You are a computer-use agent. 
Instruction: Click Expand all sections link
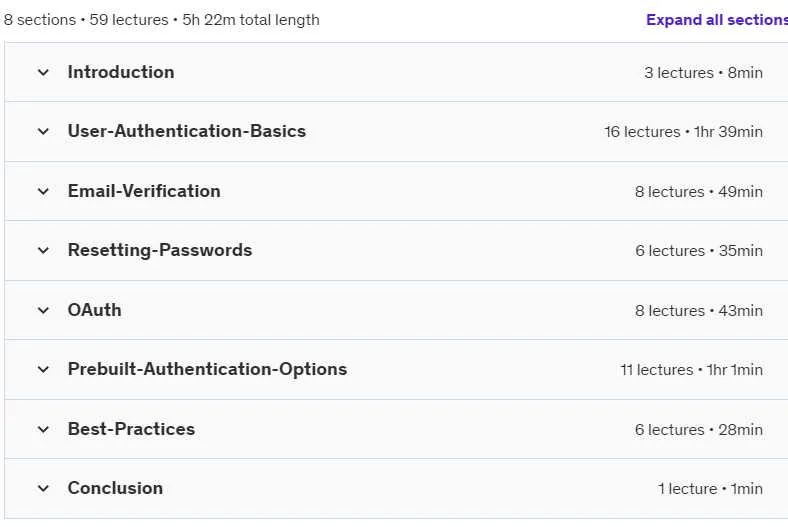pos(717,20)
